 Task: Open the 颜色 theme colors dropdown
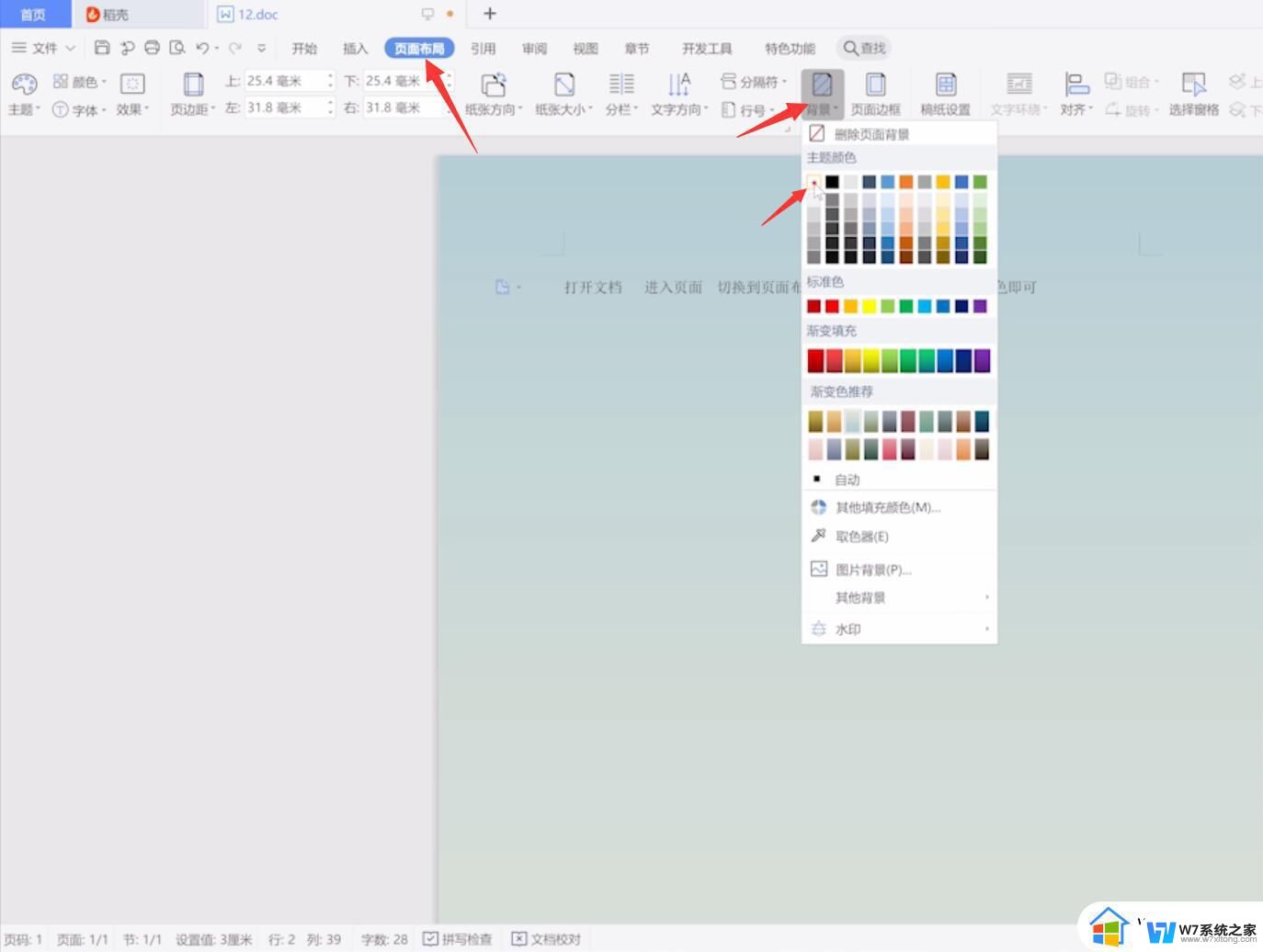80,82
